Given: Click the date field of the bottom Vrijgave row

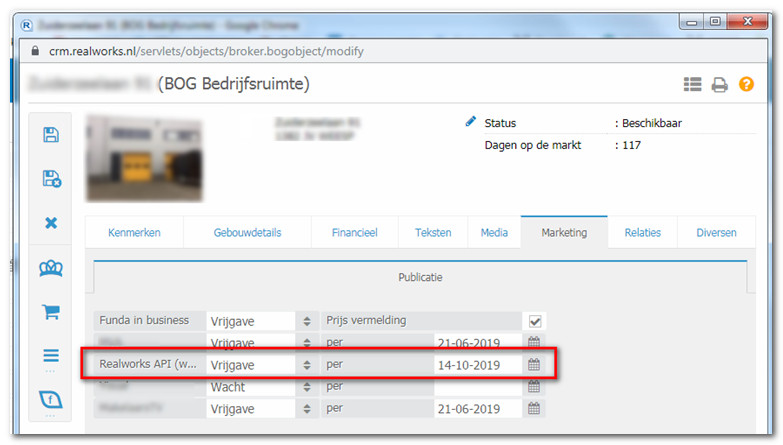Looking at the screenshot, I should coord(478,409).
